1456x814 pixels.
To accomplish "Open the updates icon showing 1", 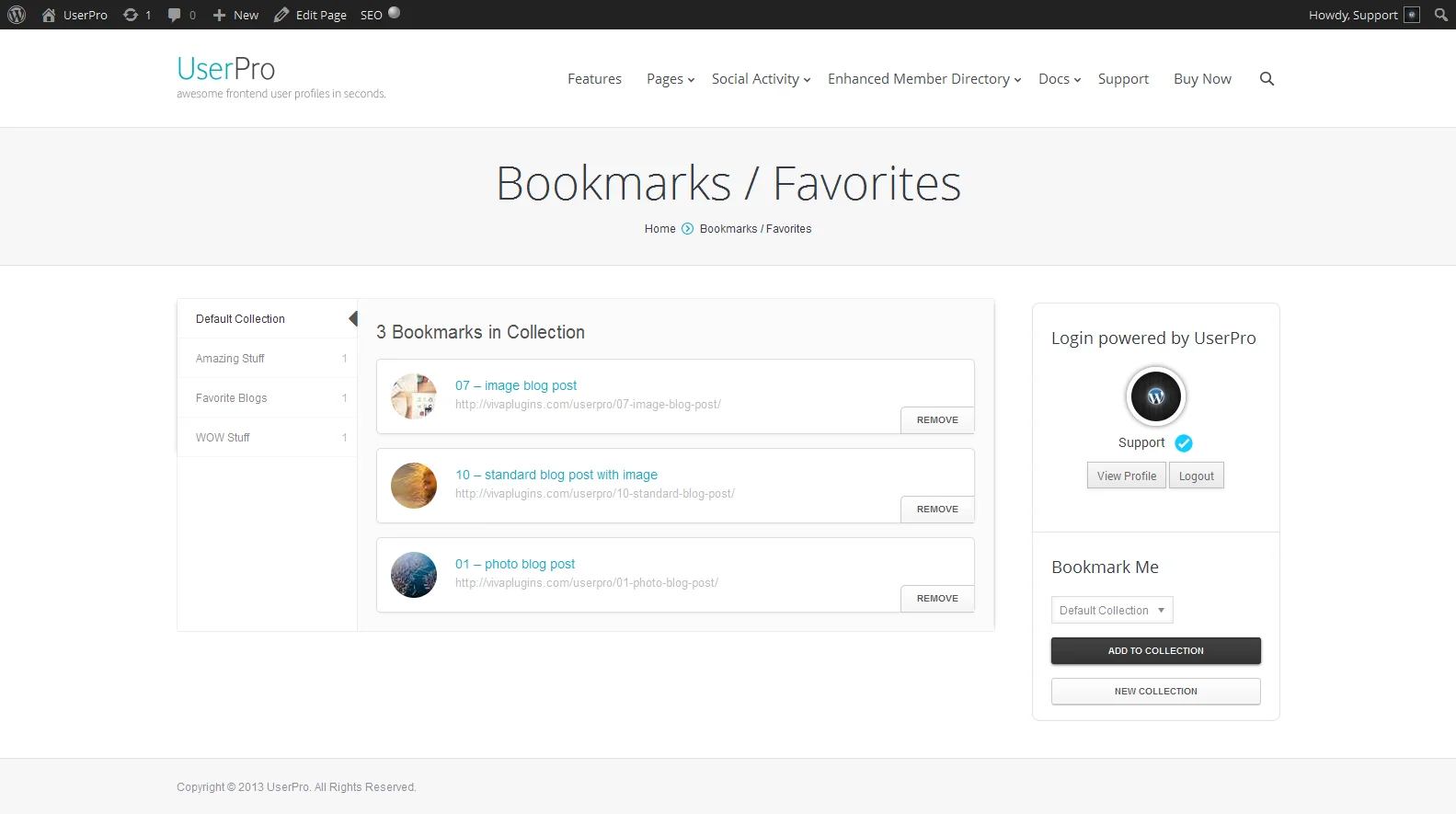I will (137, 15).
